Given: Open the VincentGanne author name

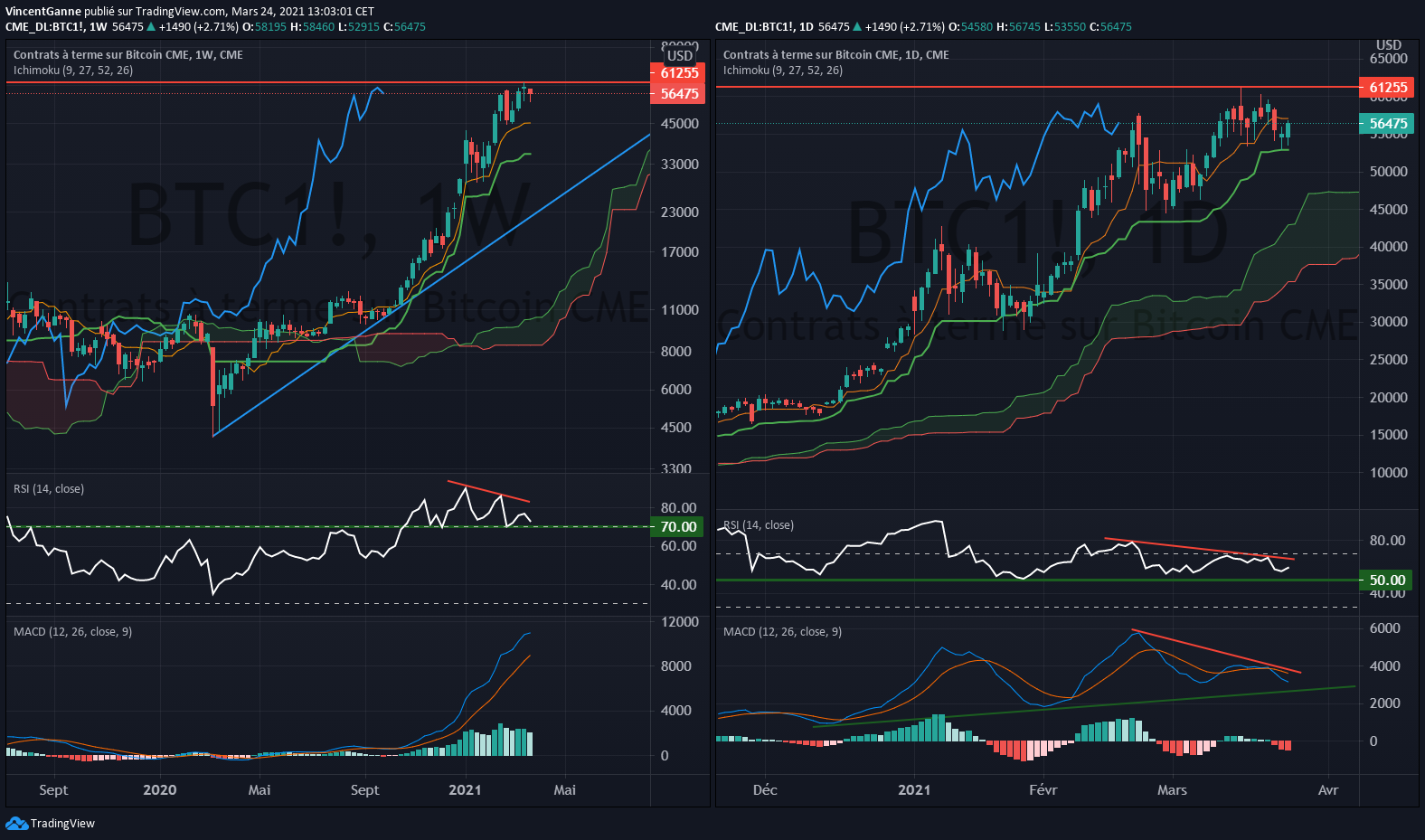Looking at the screenshot, I should pyautogui.click(x=43, y=12).
